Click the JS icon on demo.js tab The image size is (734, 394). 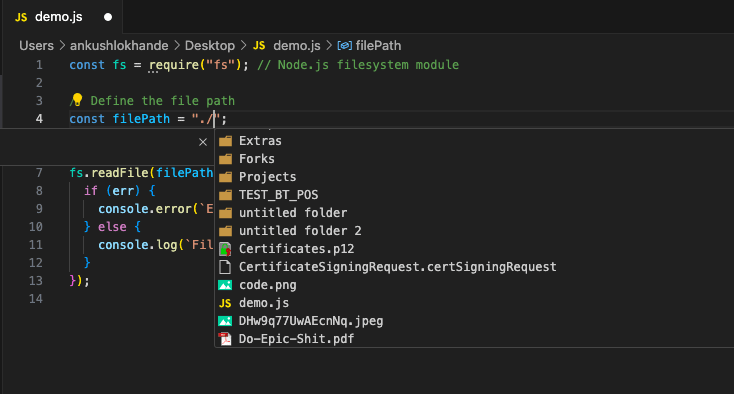coord(21,17)
